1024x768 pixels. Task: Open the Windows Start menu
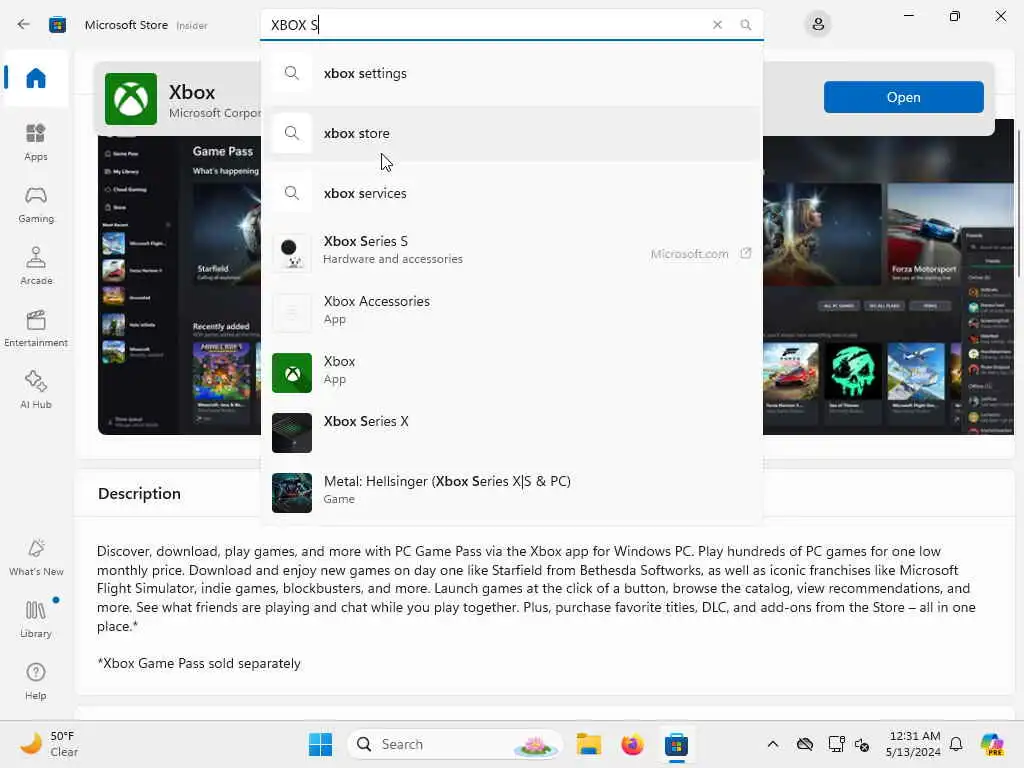pyautogui.click(x=320, y=744)
